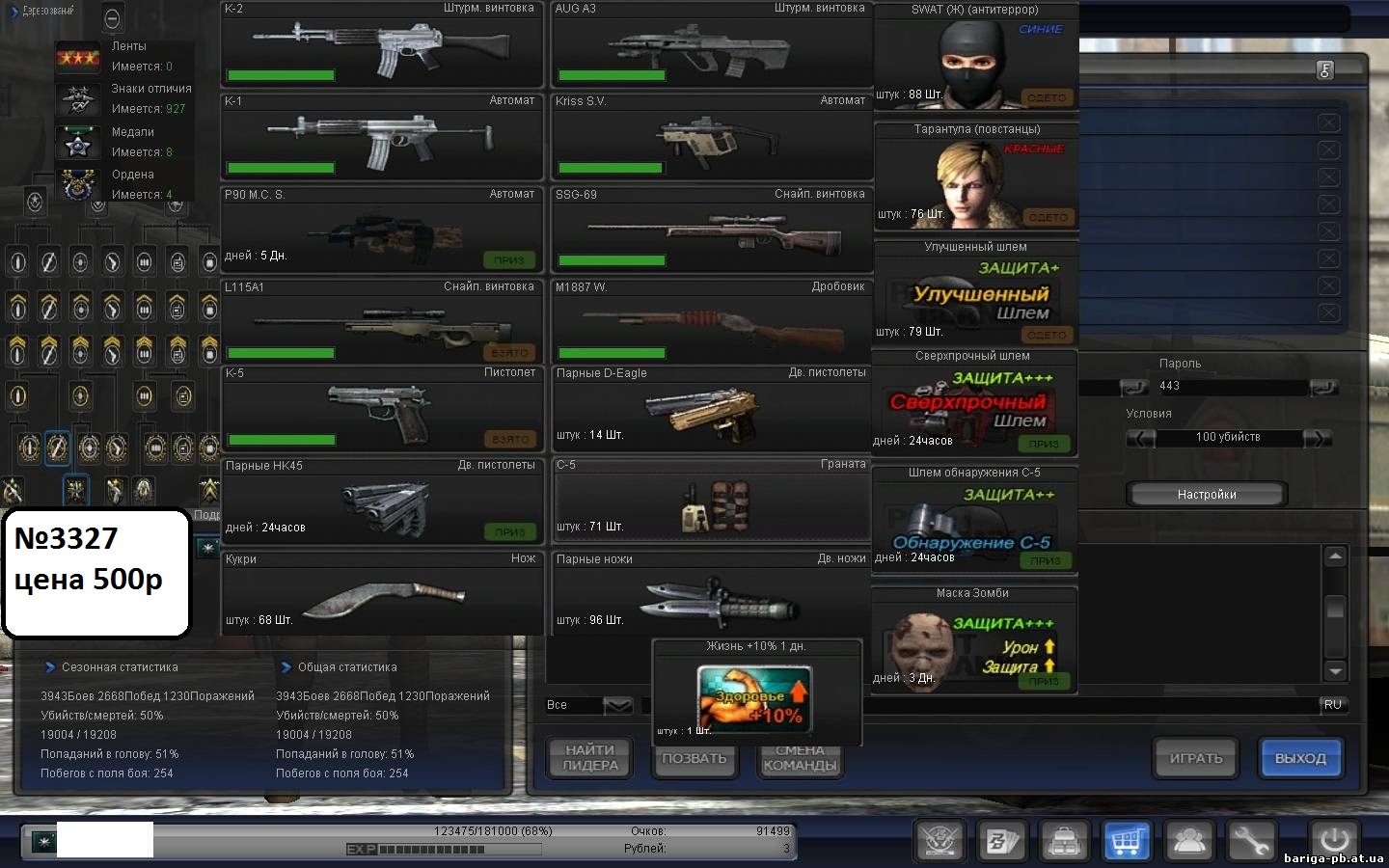The image size is (1389, 868).
Task: Confirm the password with its enter-arrow icon
Action: [x=1325, y=386]
